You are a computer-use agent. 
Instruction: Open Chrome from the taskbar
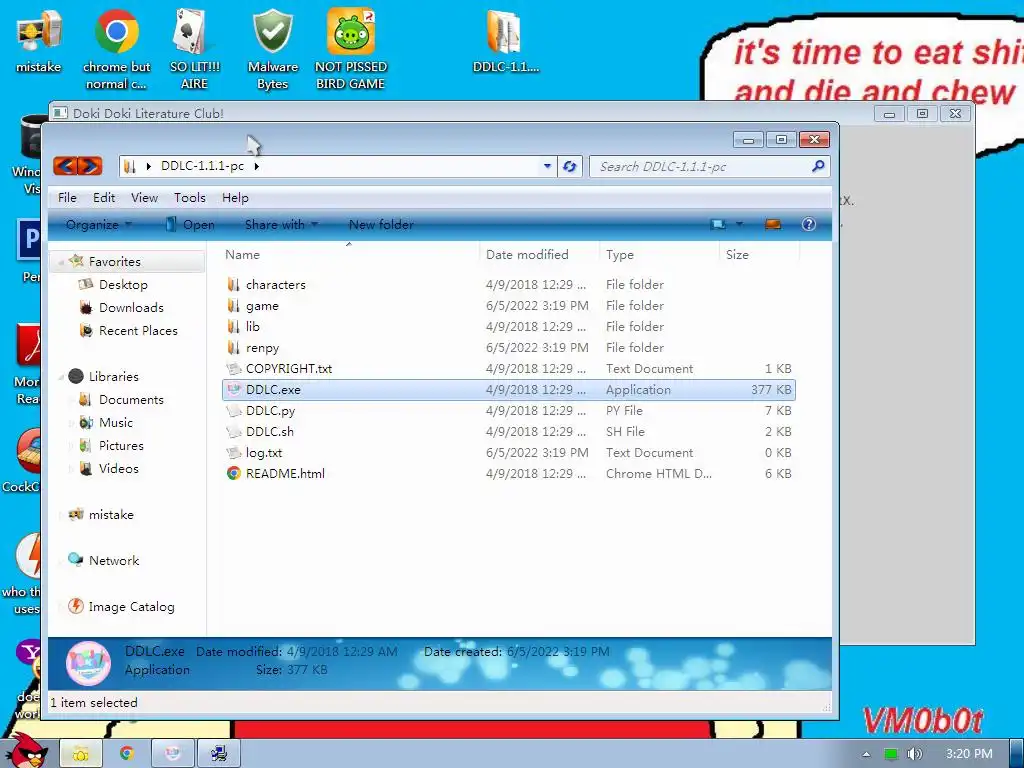(126, 754)
